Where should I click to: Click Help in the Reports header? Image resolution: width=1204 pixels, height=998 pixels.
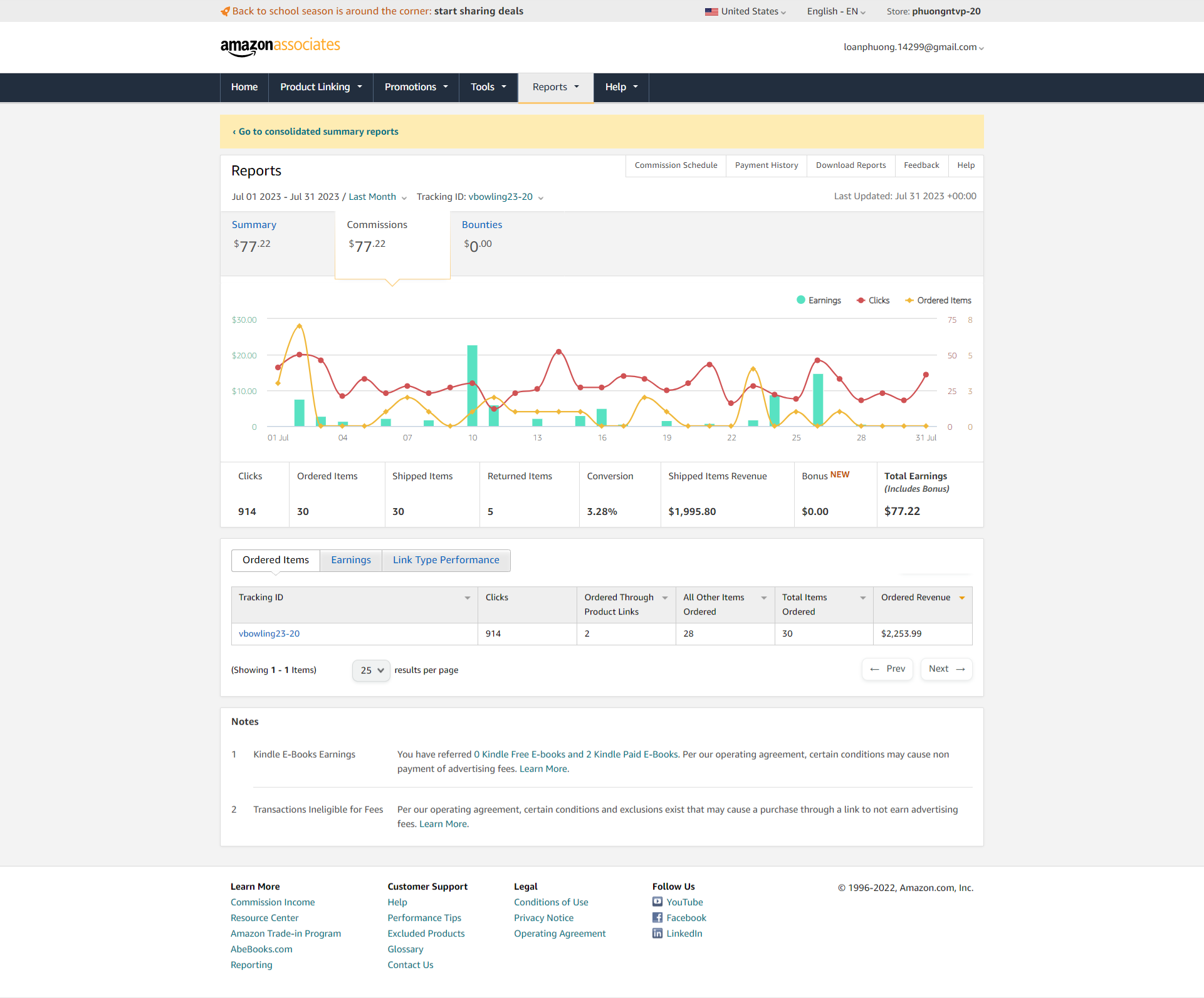966,165
